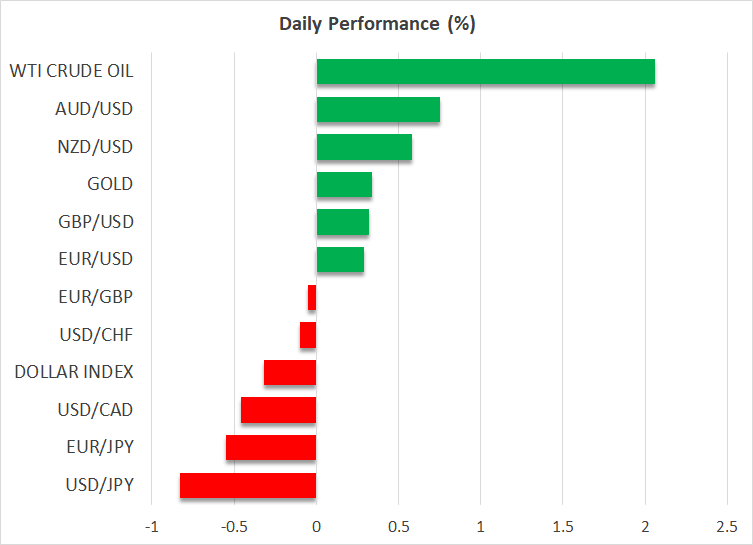
Task: Click the GBP/USD green bar
Action: [342, 222]
